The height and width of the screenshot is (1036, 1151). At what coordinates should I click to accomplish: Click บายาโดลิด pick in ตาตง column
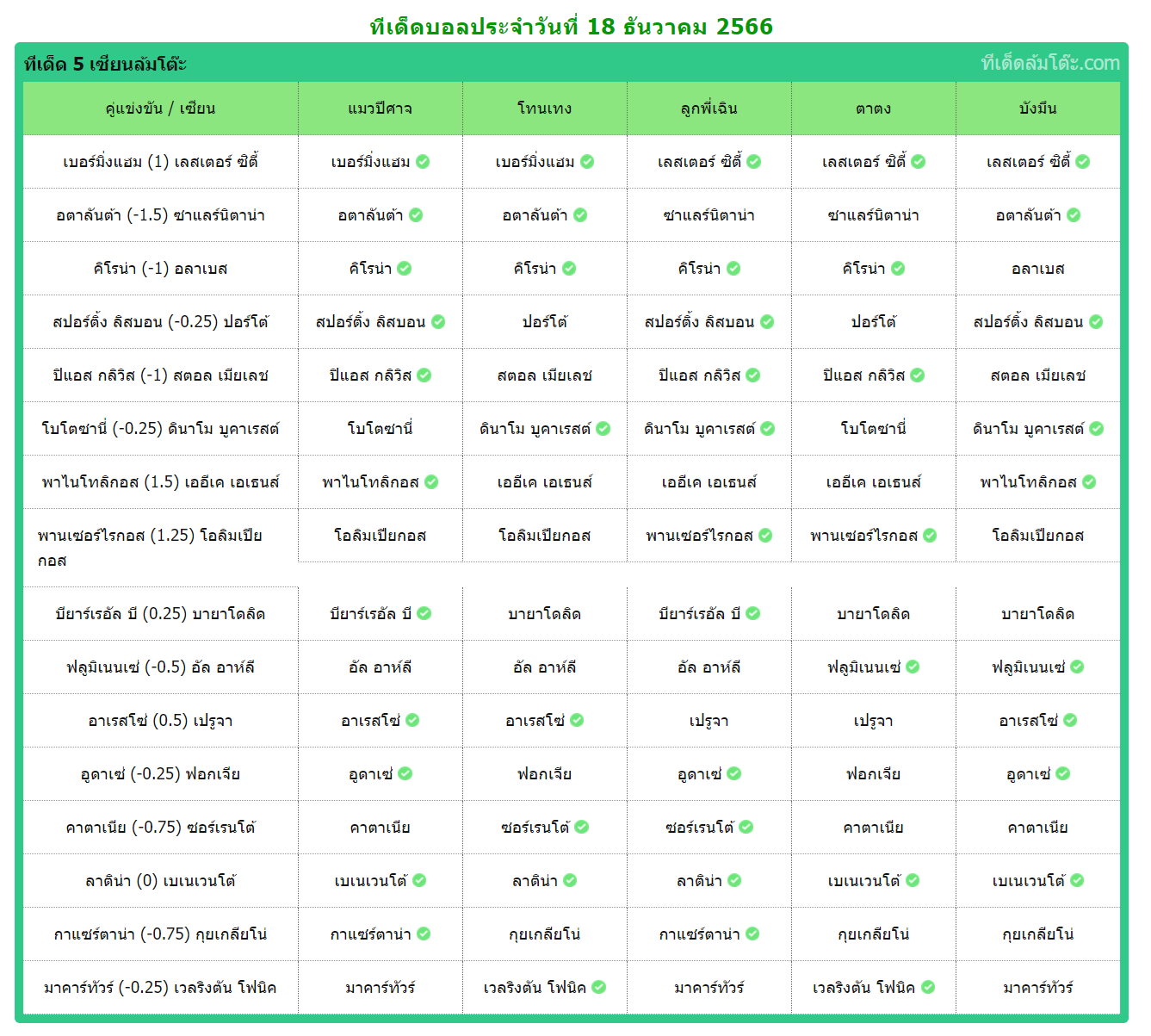874,614
